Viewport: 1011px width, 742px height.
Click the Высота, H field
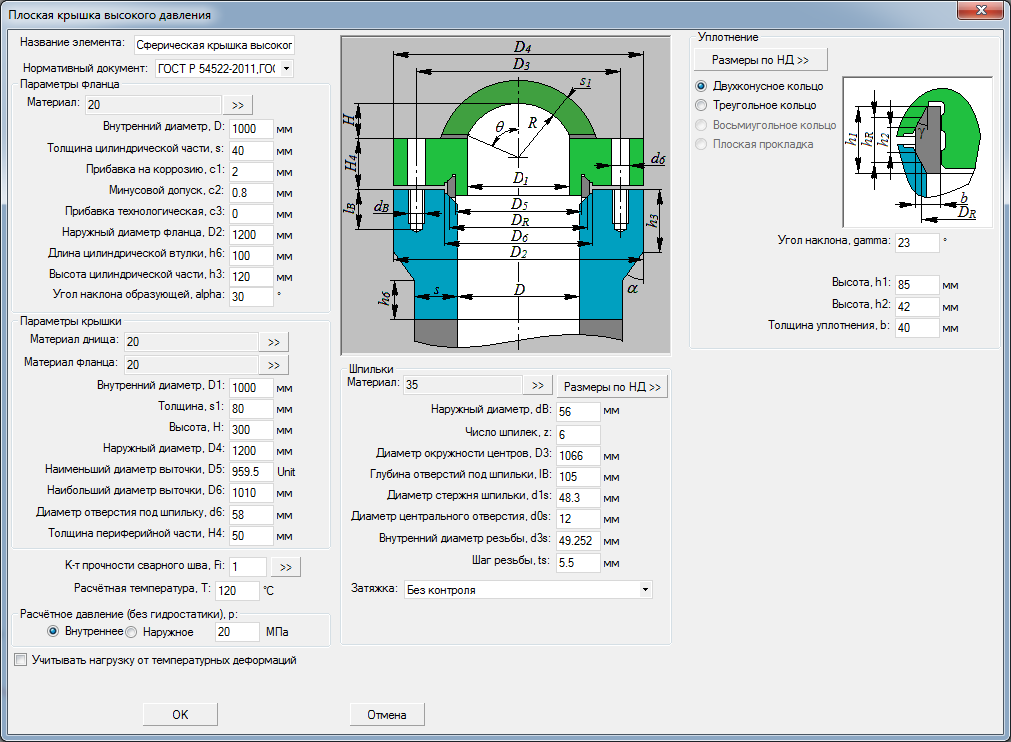point(251,429)
